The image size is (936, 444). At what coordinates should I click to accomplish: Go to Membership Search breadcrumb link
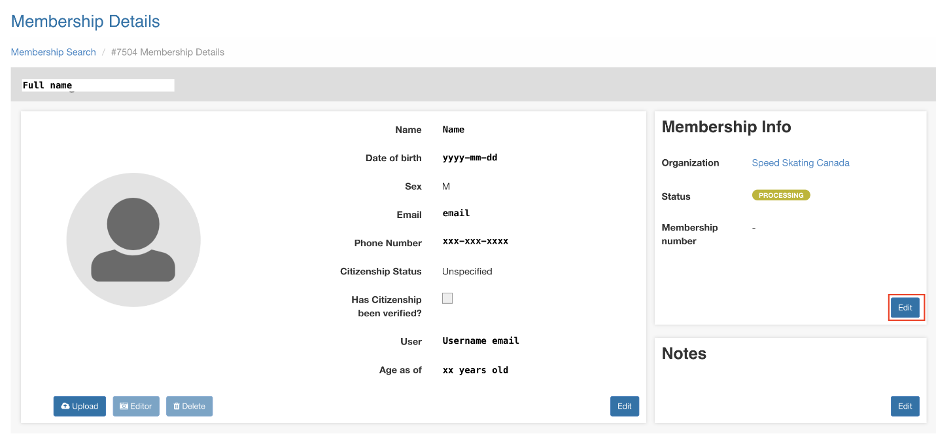tap(53, 52)
